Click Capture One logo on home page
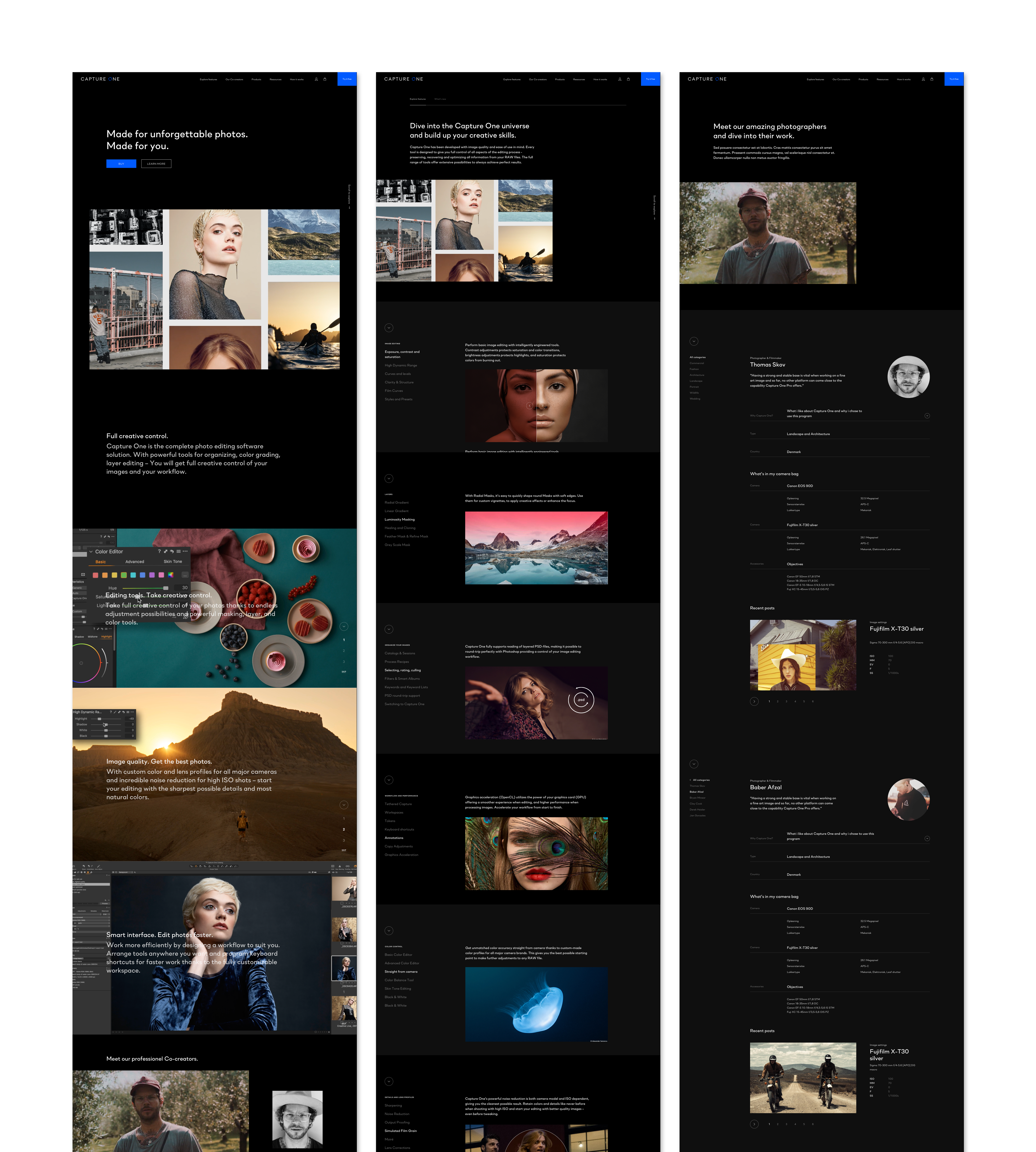This screenshot has width=1036, height=1152. coord(100,79)
